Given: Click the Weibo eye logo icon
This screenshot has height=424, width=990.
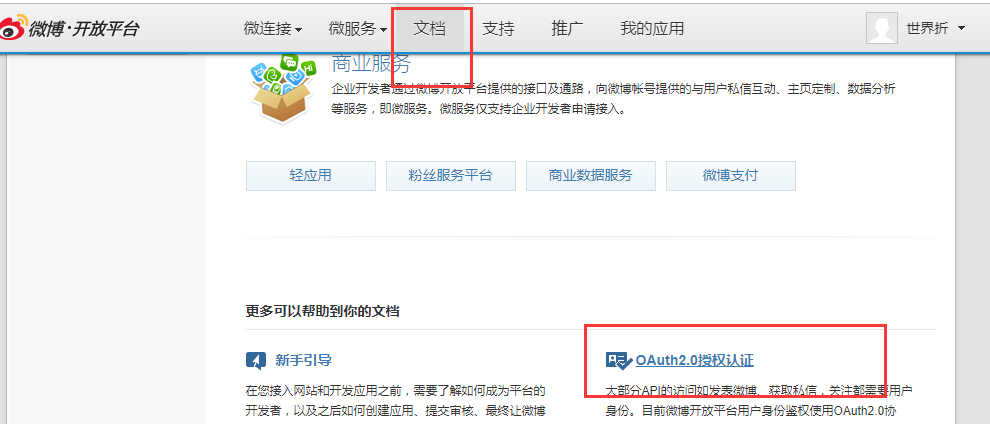Looking at the screenshot, I should (13, 28).
